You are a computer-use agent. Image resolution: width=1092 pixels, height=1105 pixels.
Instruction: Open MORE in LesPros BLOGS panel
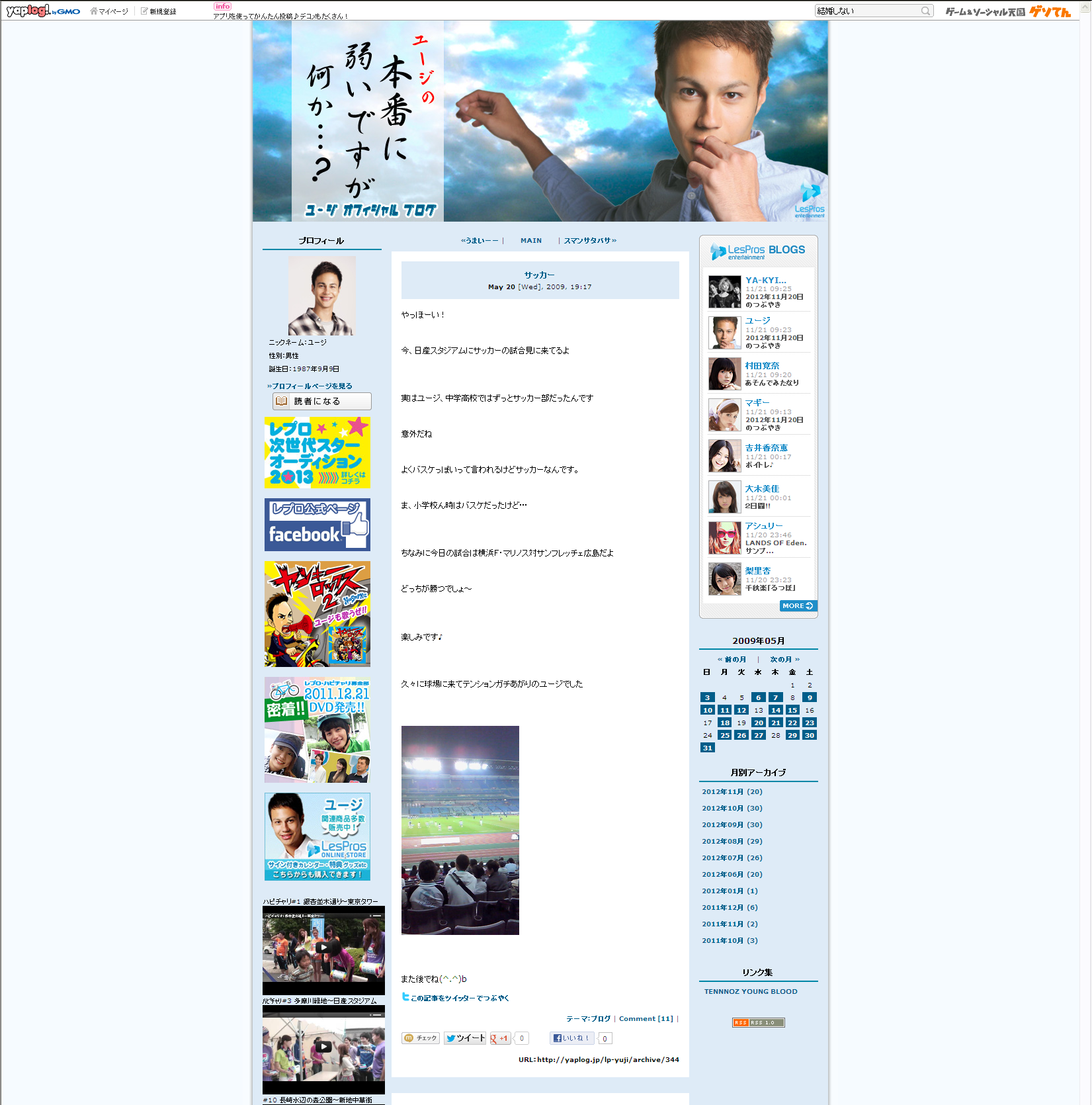pos(798,605)
